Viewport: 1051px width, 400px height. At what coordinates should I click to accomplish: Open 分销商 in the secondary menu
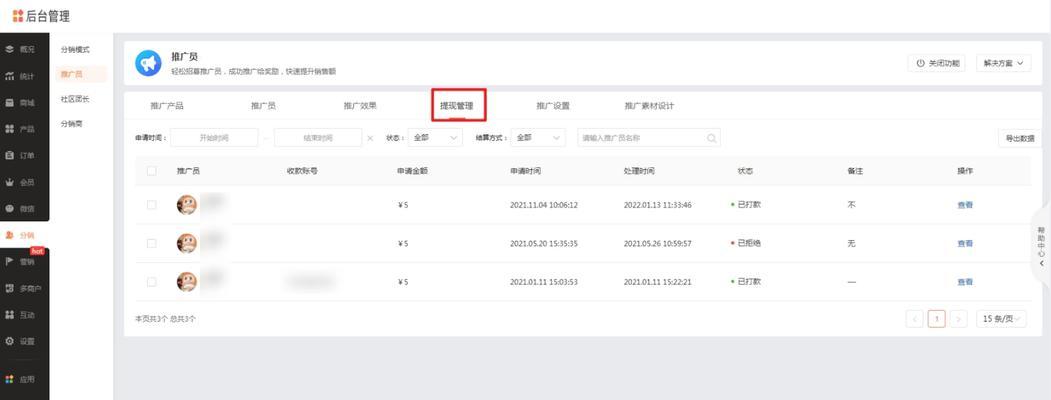click(71, 124)
